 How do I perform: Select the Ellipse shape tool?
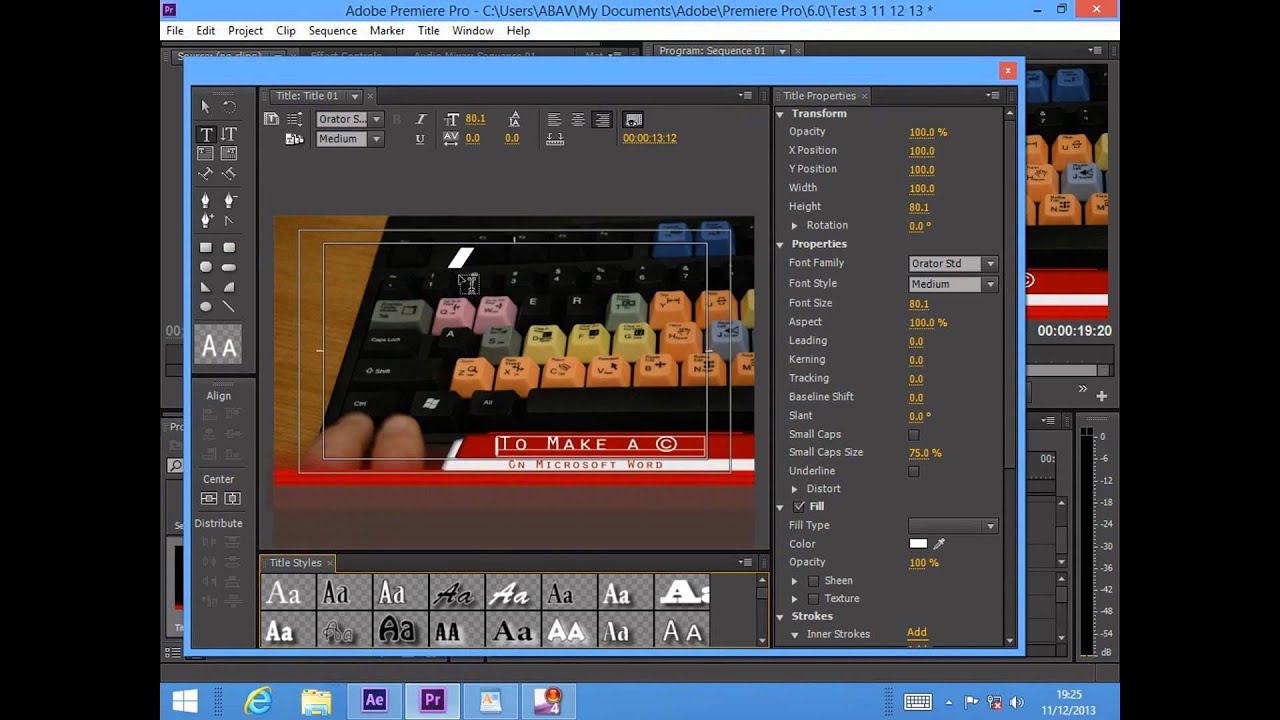tap(206, 307)
